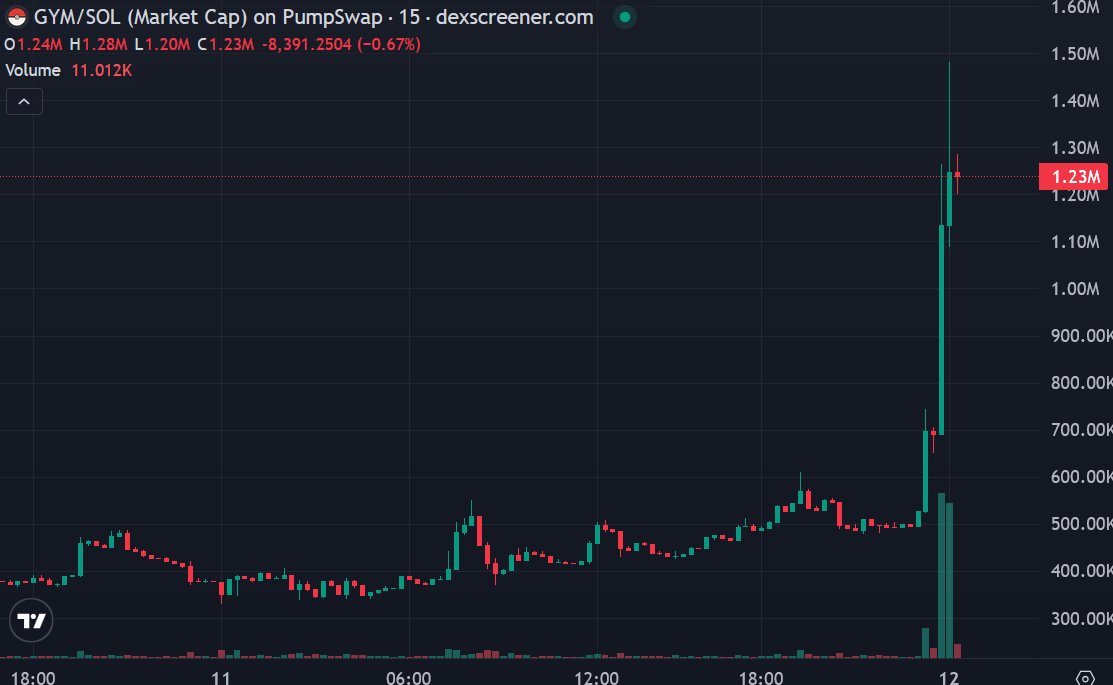Click the Volume indicator label

[x=33, y=70]
